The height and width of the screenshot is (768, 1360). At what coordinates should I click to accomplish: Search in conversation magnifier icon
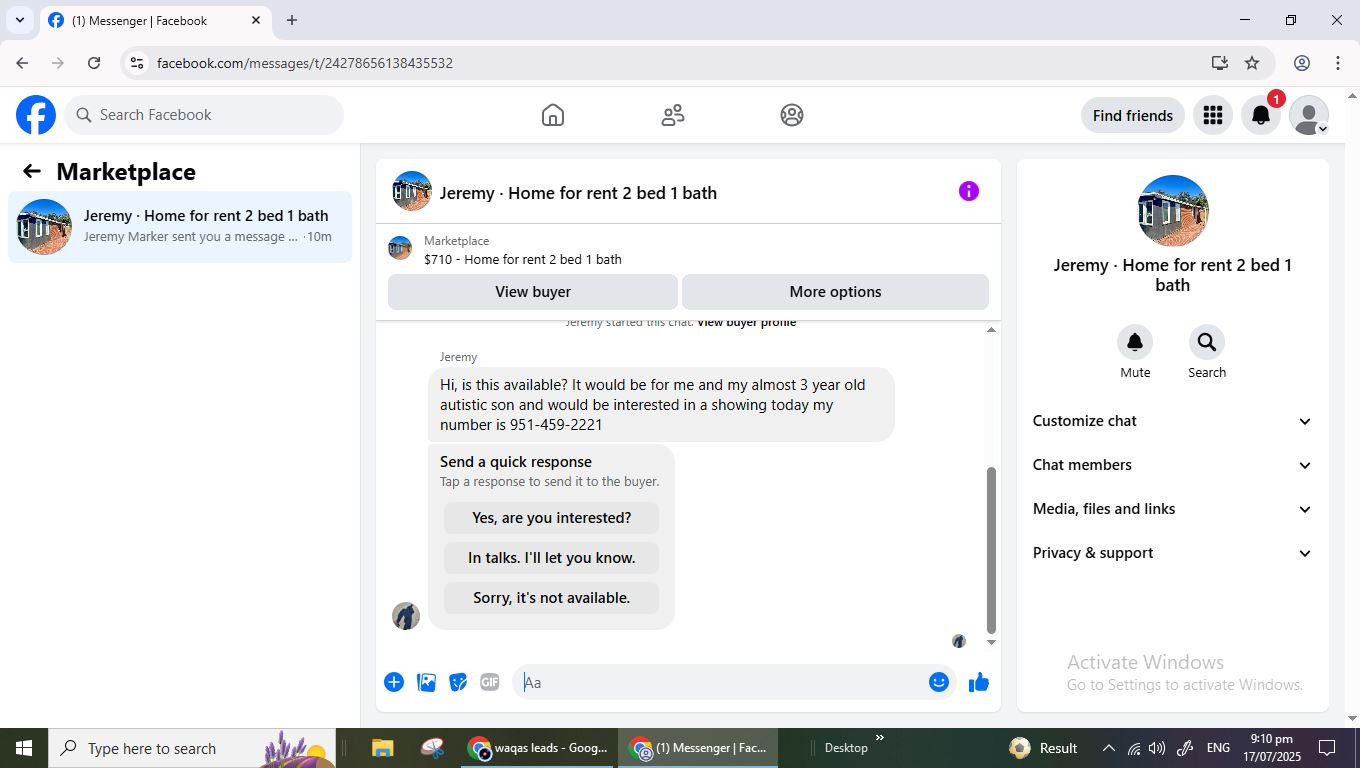click(1207, 342)
